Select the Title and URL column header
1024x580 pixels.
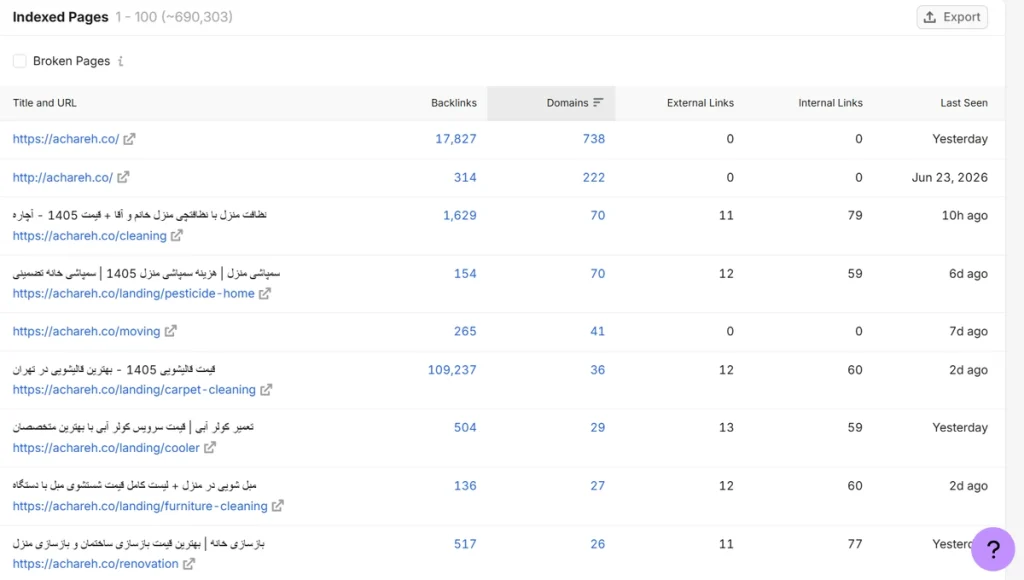point(44,103)
